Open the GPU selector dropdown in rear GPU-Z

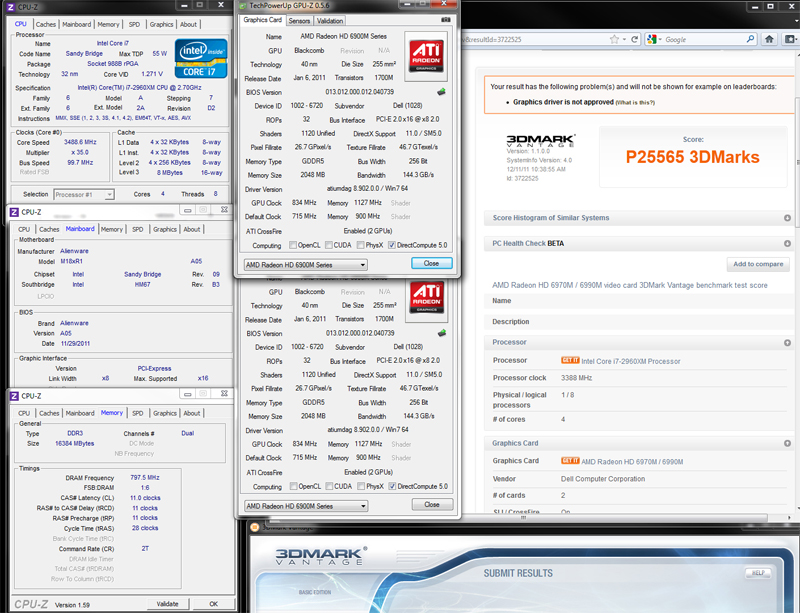click(x=306, y=506)
